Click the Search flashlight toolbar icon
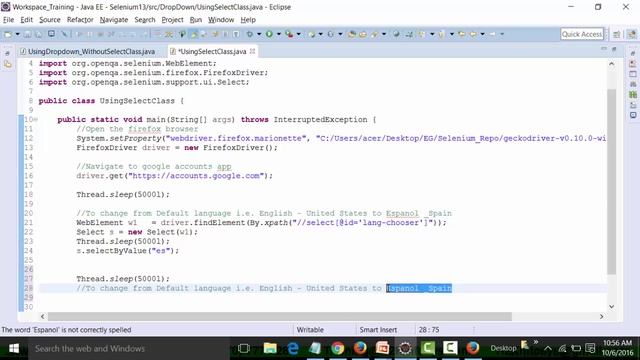Screen dimensions: 640x360 374,34
